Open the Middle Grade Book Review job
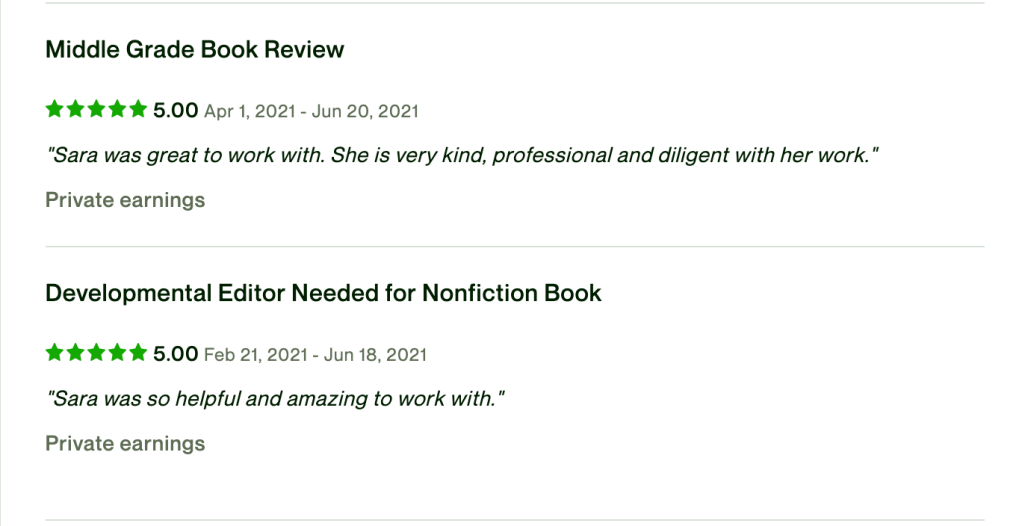The image size is (1022, 526). pos(195,50)
